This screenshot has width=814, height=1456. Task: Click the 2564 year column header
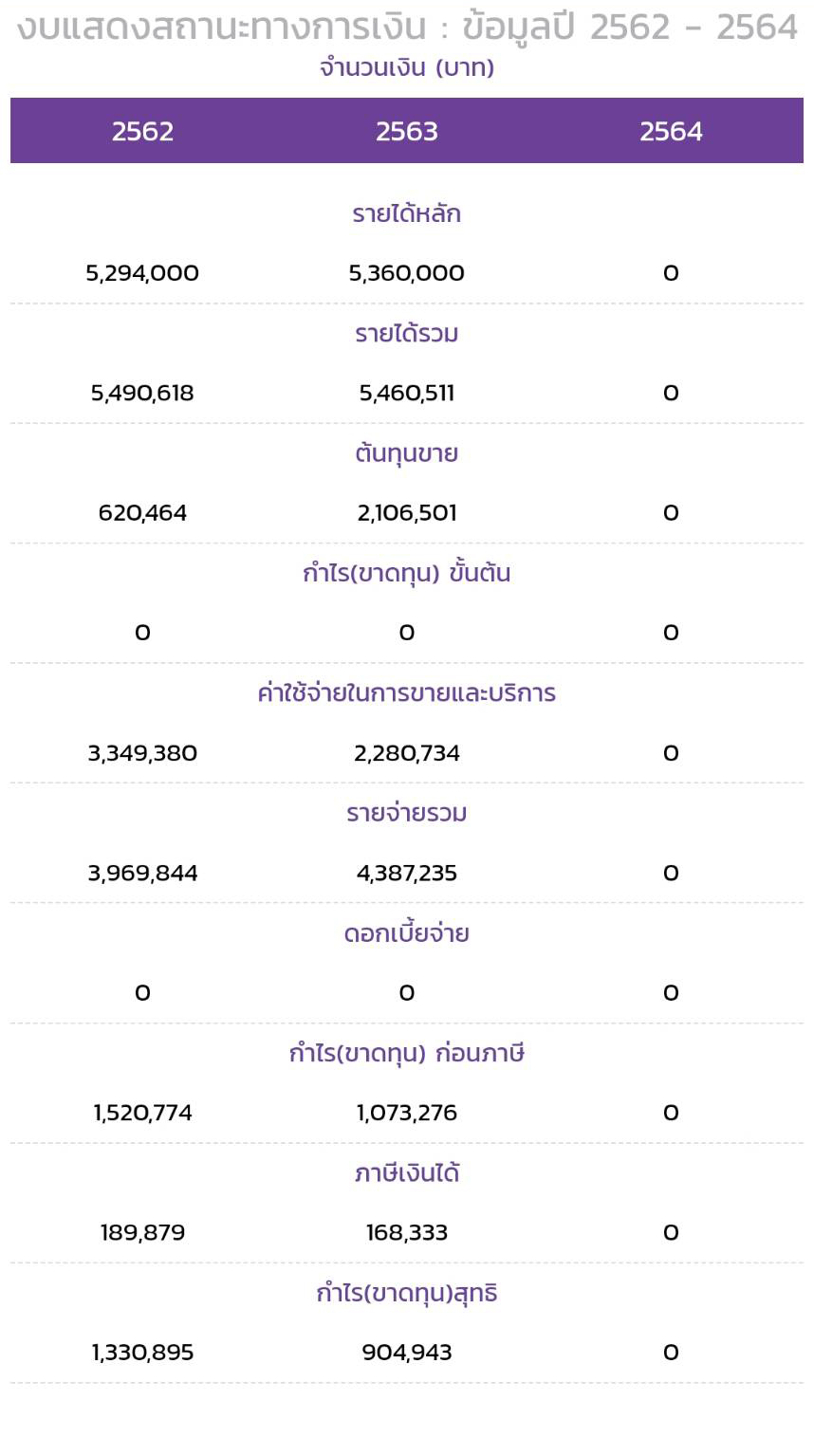(x=671, y=131)
